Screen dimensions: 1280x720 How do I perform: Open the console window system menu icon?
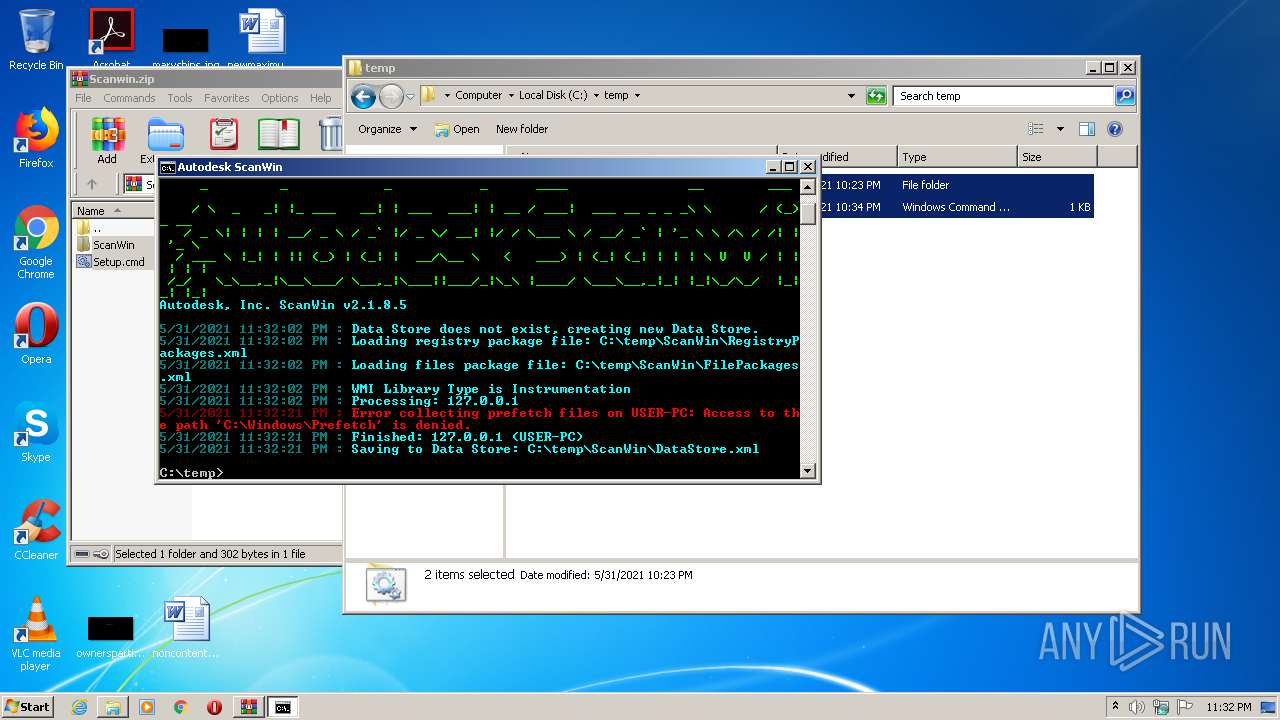click(168, 167)
